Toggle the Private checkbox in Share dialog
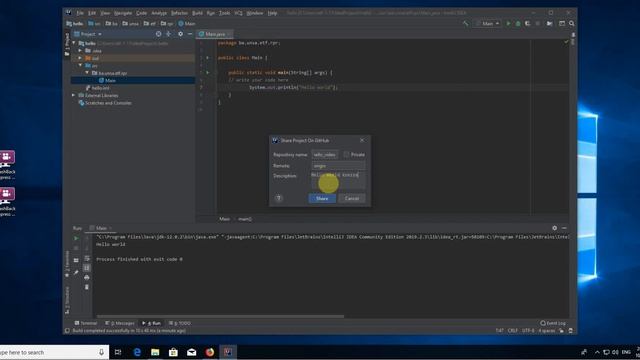 click(x=347, y=154)
